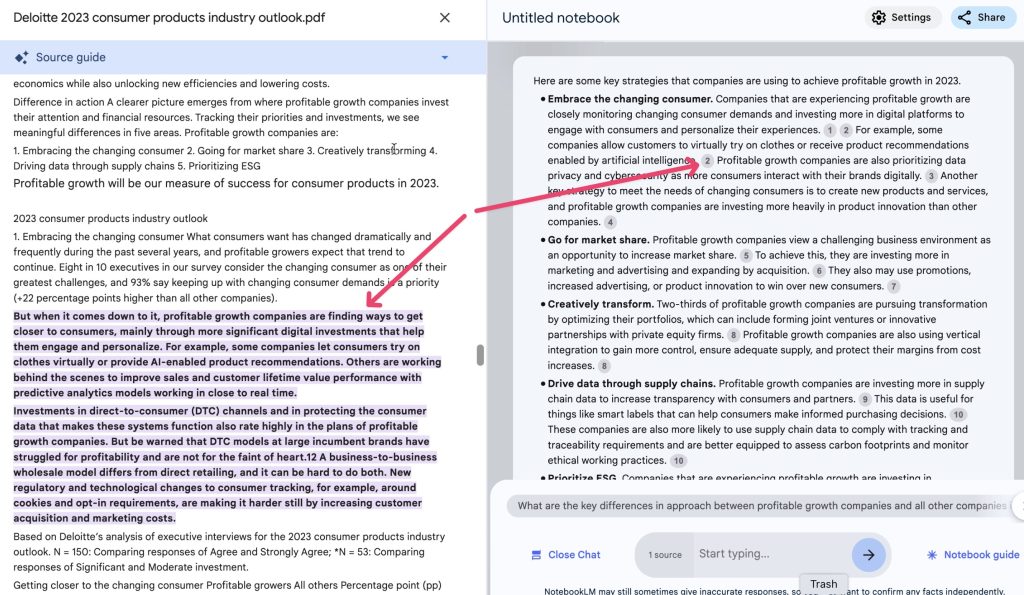Viewport: 1024px width, 595px height.
Task: Click the Source guide sparkle icon
Action: pos(22,58)
